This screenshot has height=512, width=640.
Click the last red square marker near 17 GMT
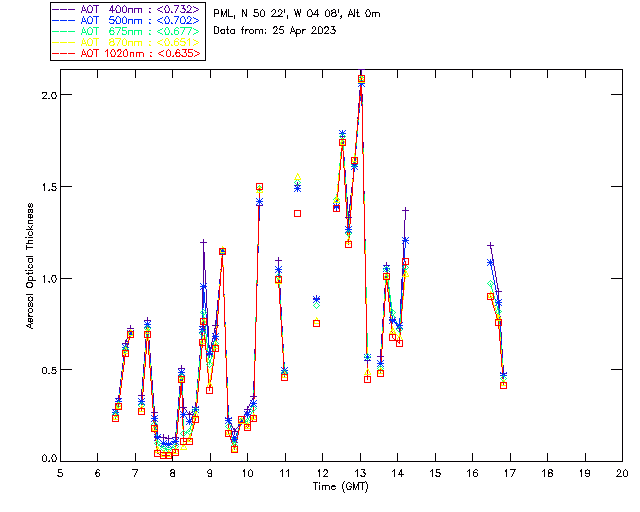tap(504, 385)
